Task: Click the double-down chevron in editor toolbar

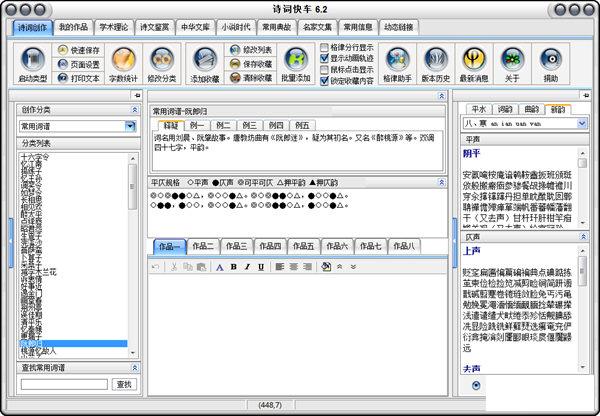Action: coord(353,267)
